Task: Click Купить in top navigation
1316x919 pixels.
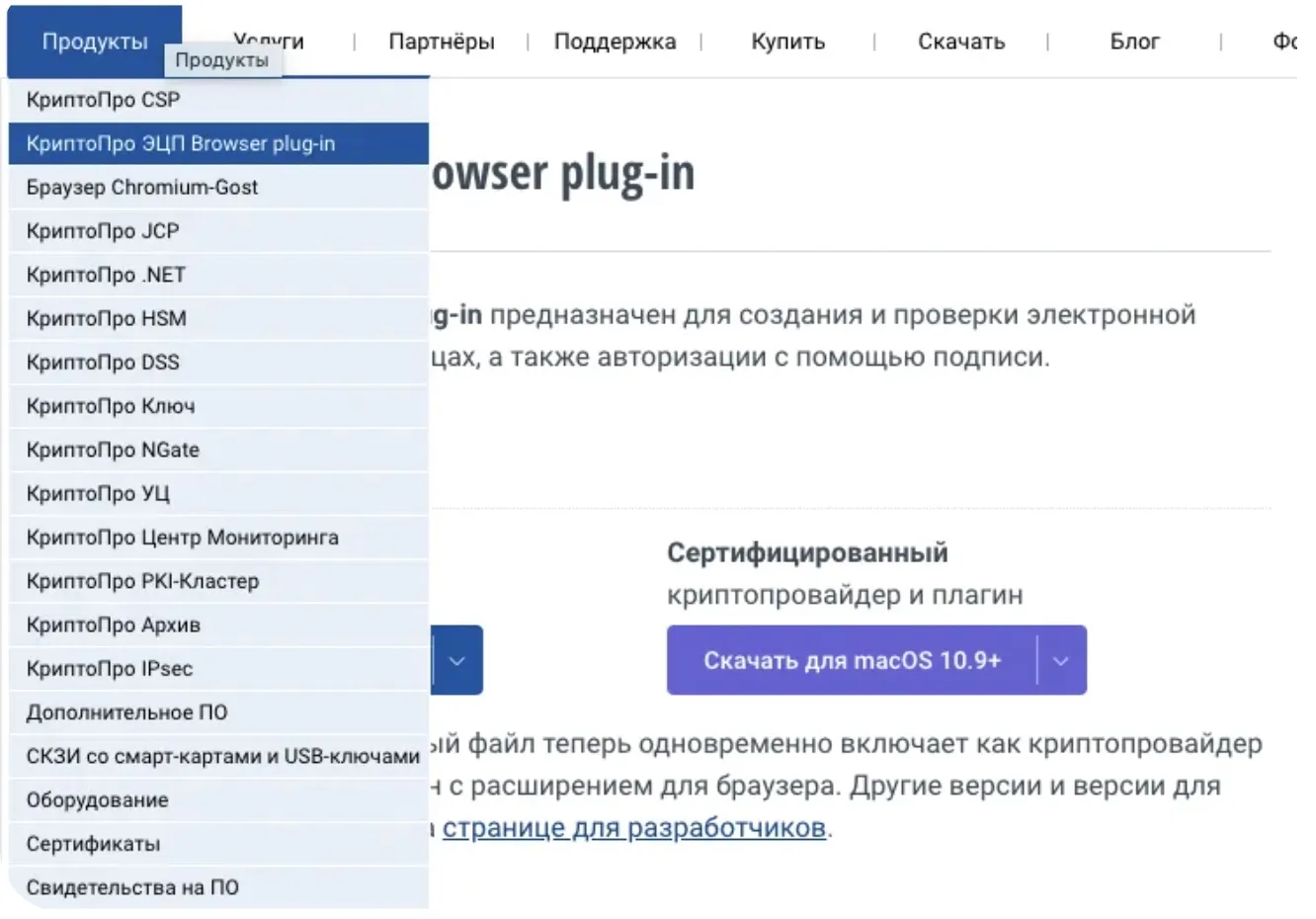Action: tap(787, 42)
